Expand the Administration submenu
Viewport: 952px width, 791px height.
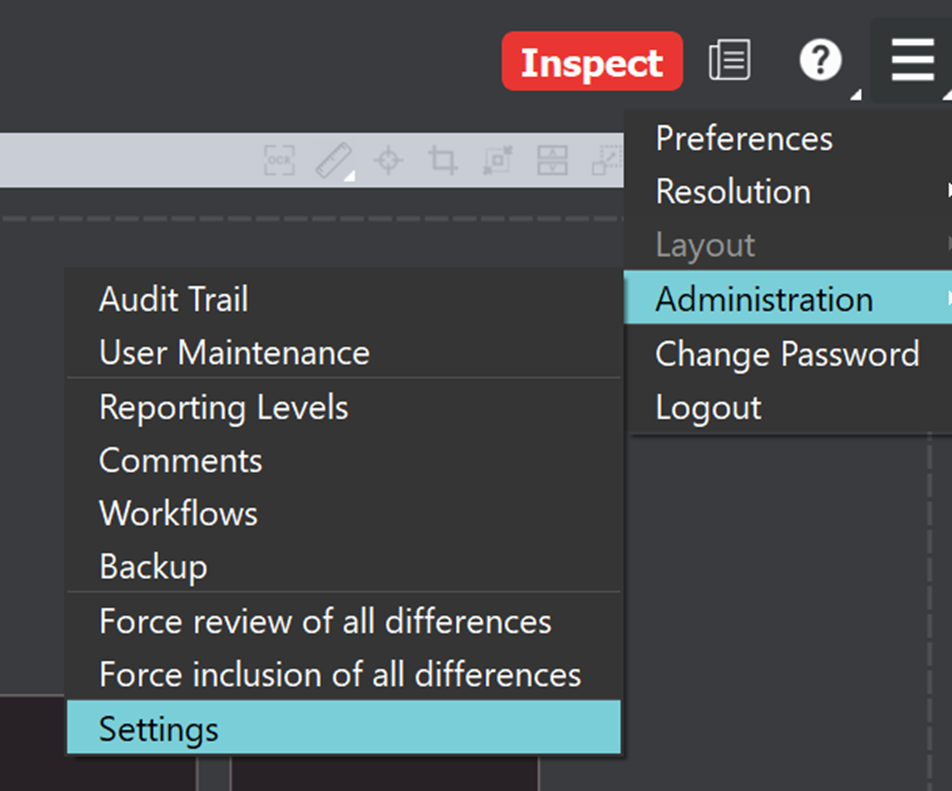point(764,299)
